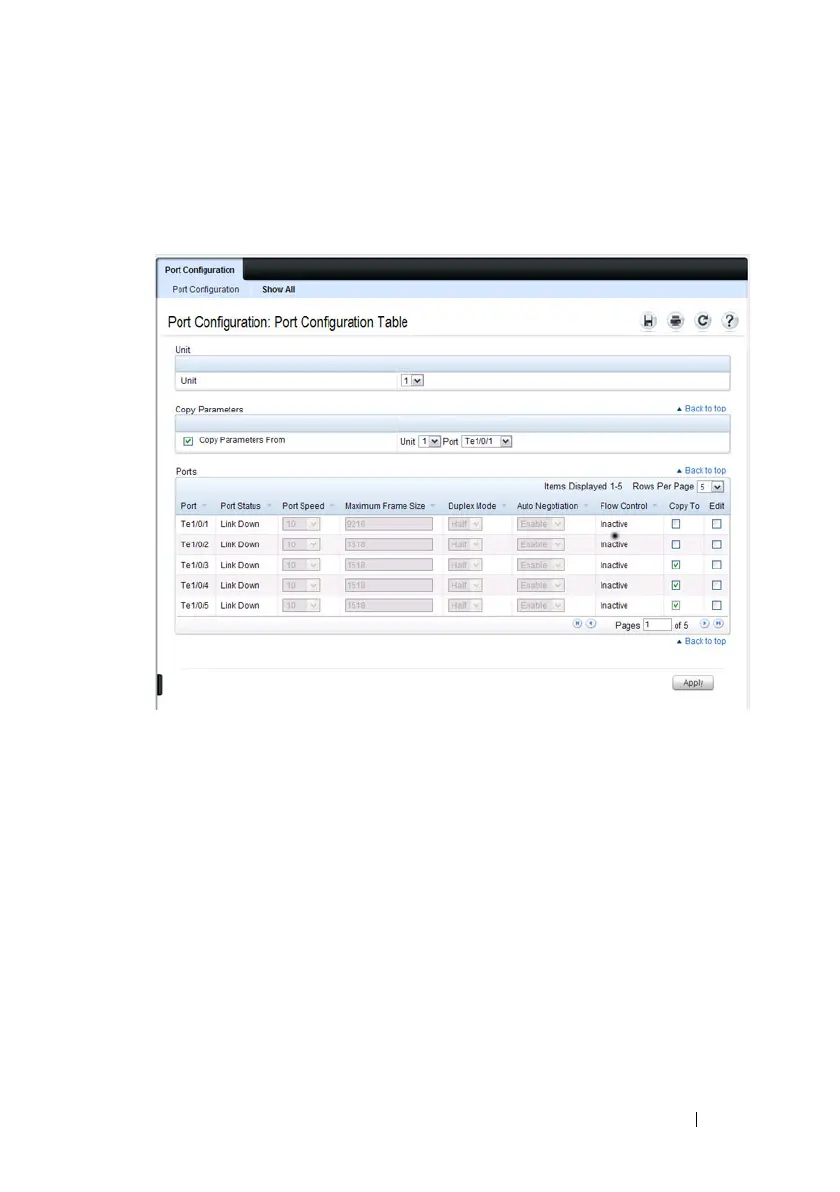Check Edit for port Te1/0/4
840x1192 pixels.
716,585
